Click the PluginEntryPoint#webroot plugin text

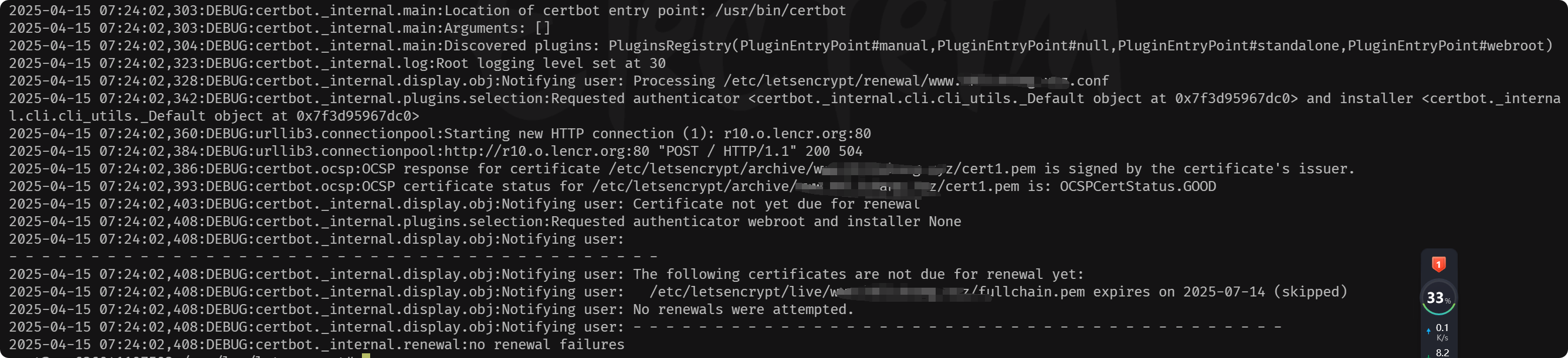(x=1445, y=46)
